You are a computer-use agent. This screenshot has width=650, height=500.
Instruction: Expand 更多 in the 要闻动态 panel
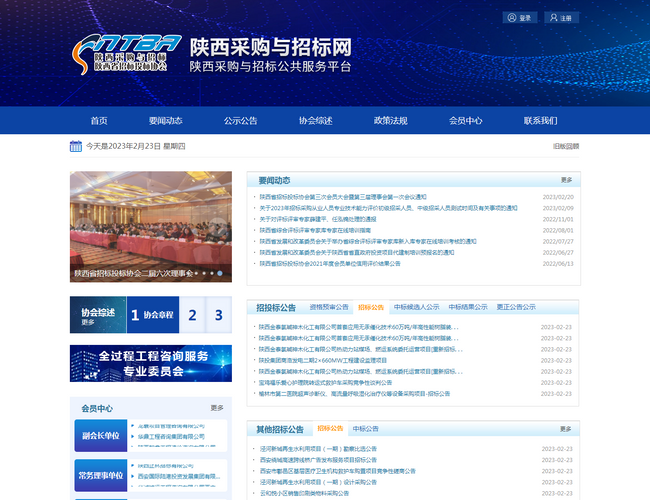point(567,180)
